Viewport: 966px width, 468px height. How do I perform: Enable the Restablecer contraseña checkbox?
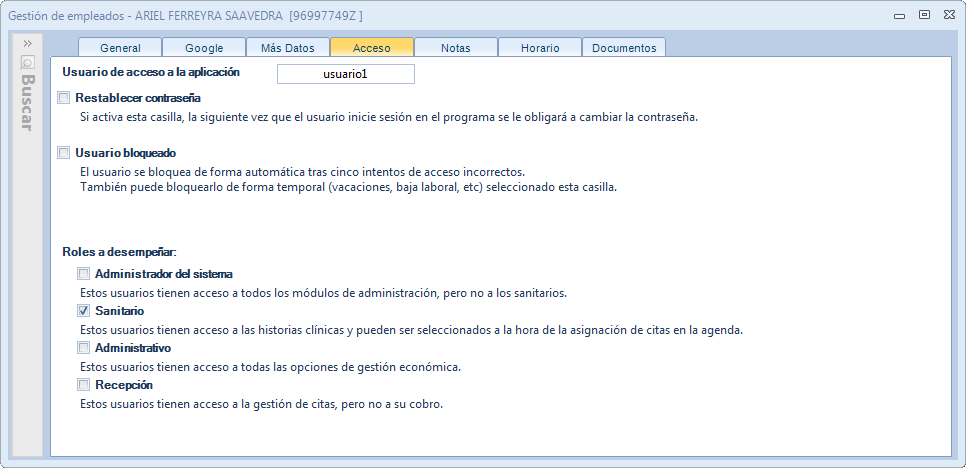pyautogui.click(x=64, y=98)
